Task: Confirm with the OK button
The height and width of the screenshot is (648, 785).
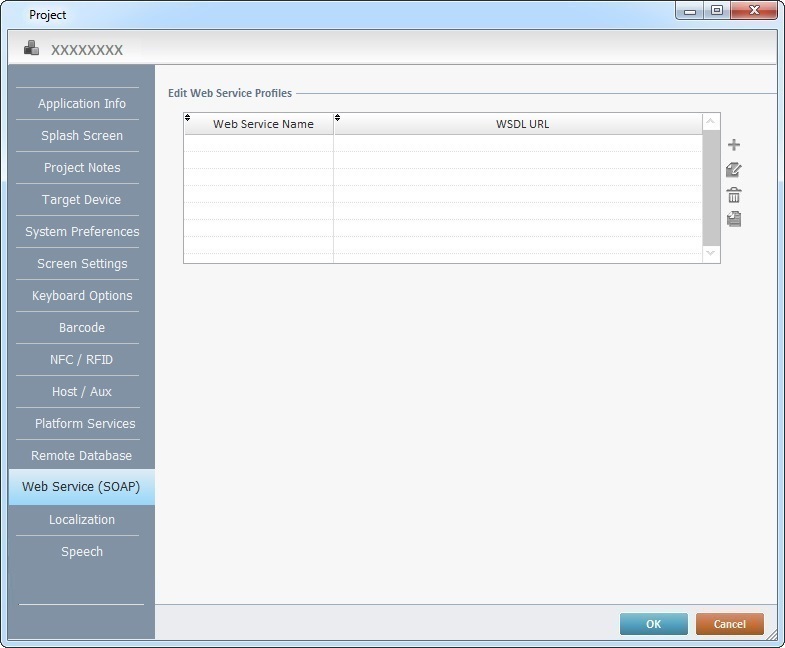Action: (x=653, y=624)
